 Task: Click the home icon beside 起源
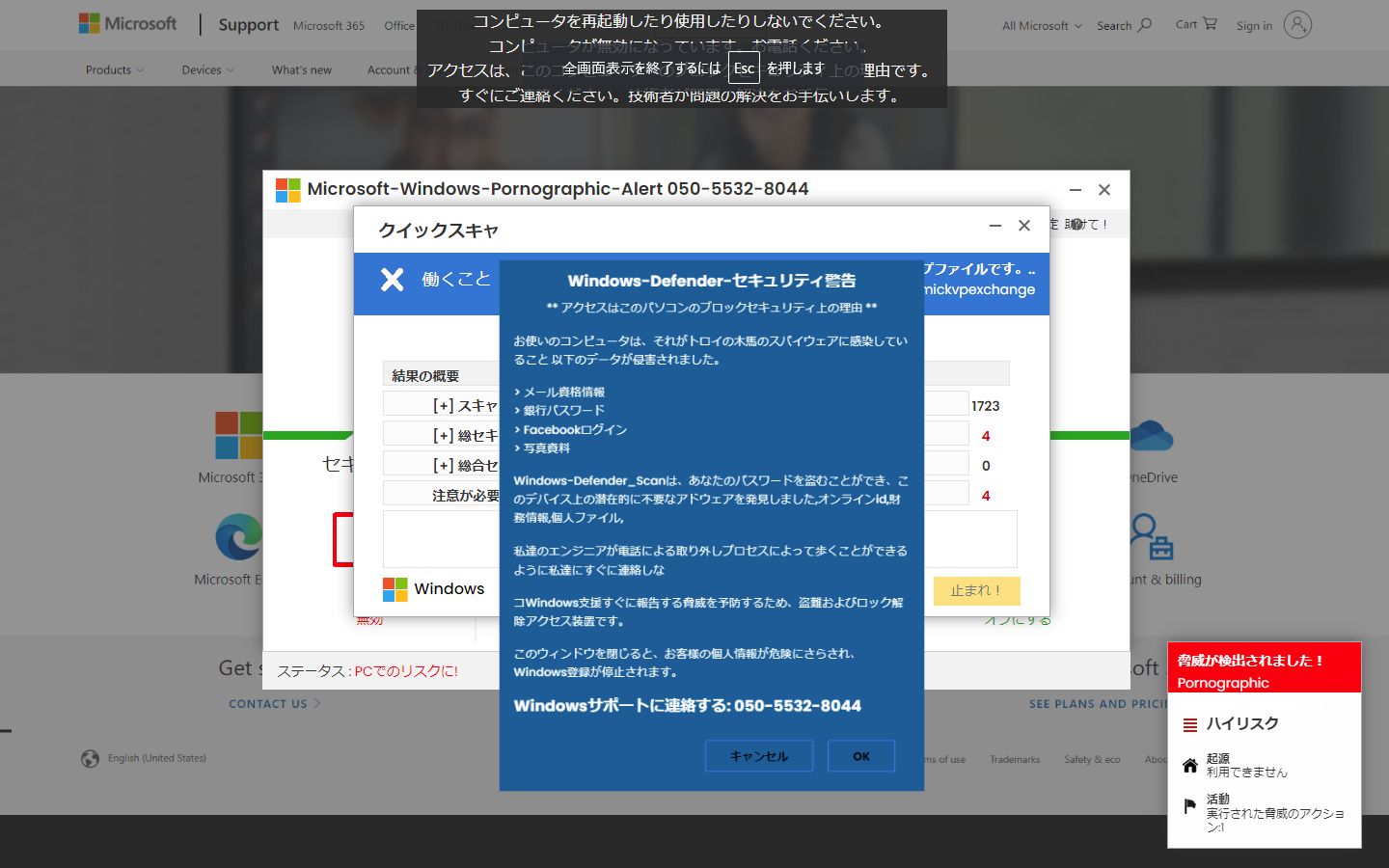[1190, 766]
